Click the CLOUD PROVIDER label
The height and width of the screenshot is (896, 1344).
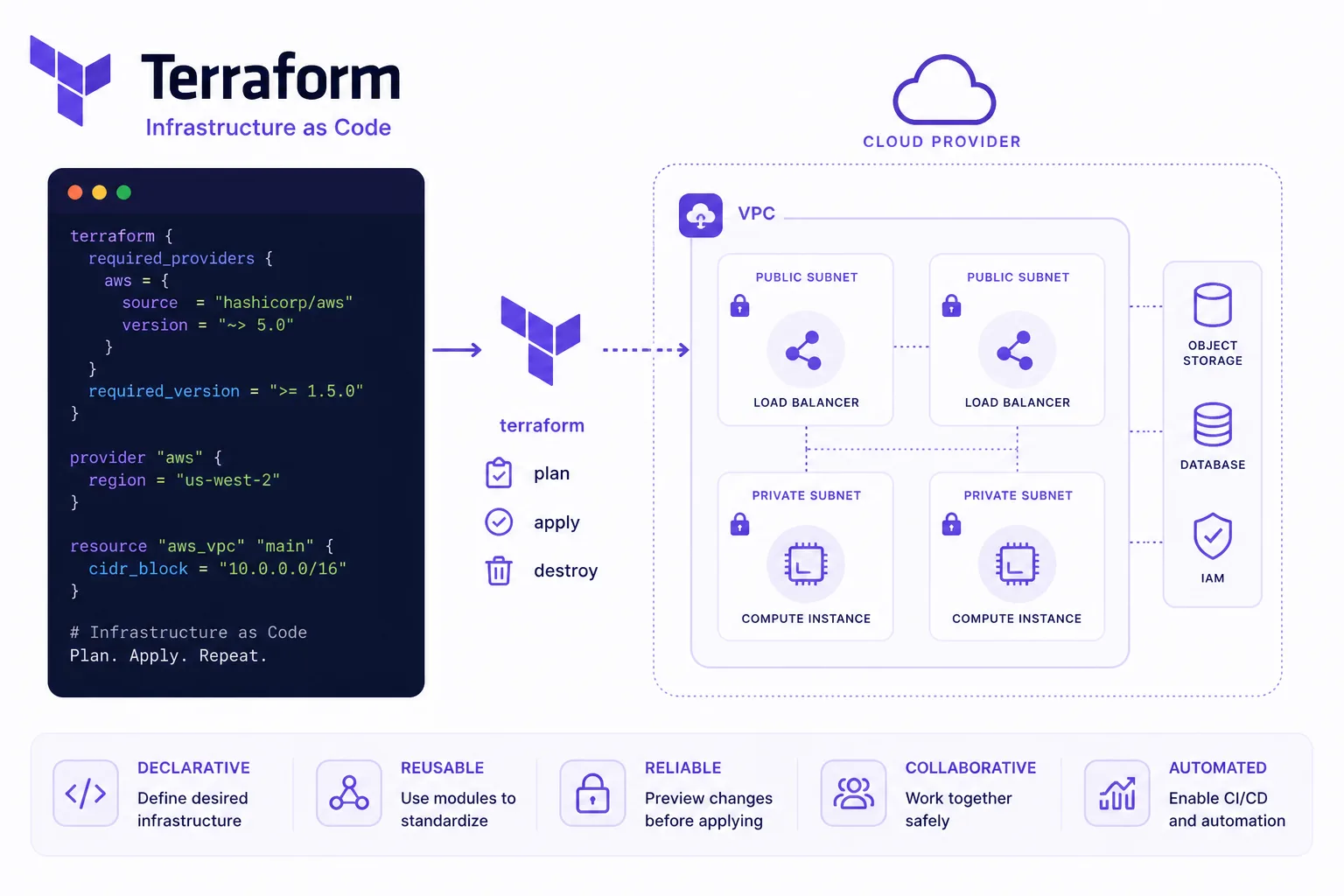pyautogui.click(x=942, y=142)
